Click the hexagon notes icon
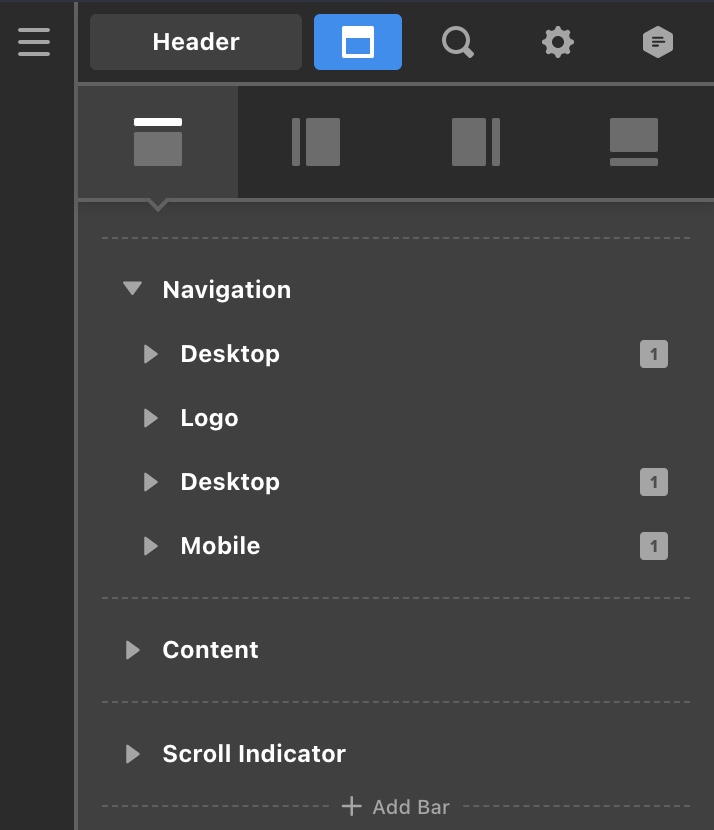Viewport: 714px width, 830px height. pyautogui.click(x=658, y=42)
